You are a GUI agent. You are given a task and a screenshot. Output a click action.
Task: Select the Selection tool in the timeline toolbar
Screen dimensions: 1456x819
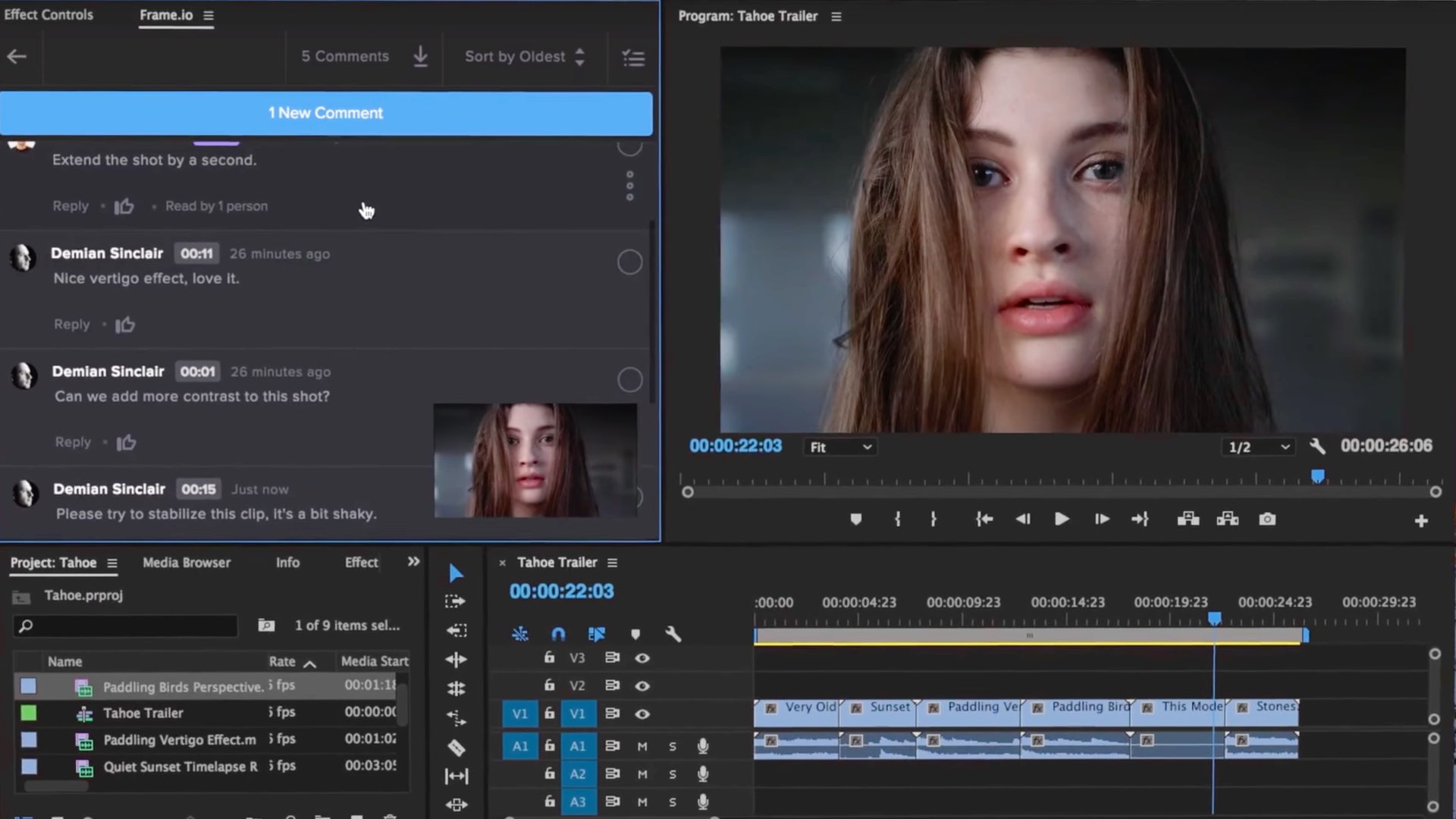(456, 573)
